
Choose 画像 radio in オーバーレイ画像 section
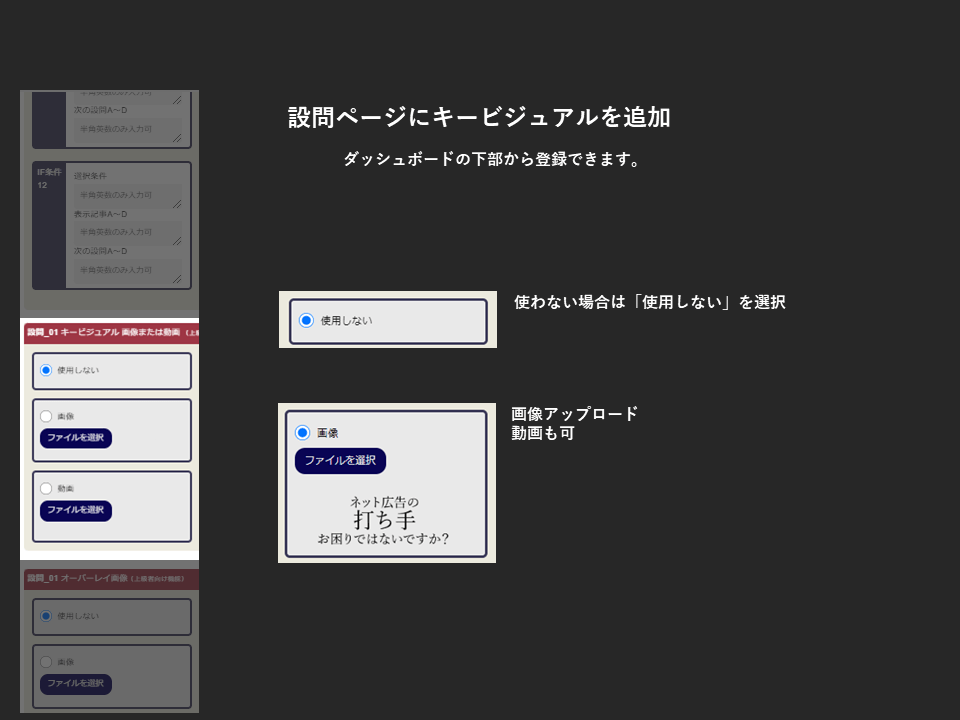46,662
